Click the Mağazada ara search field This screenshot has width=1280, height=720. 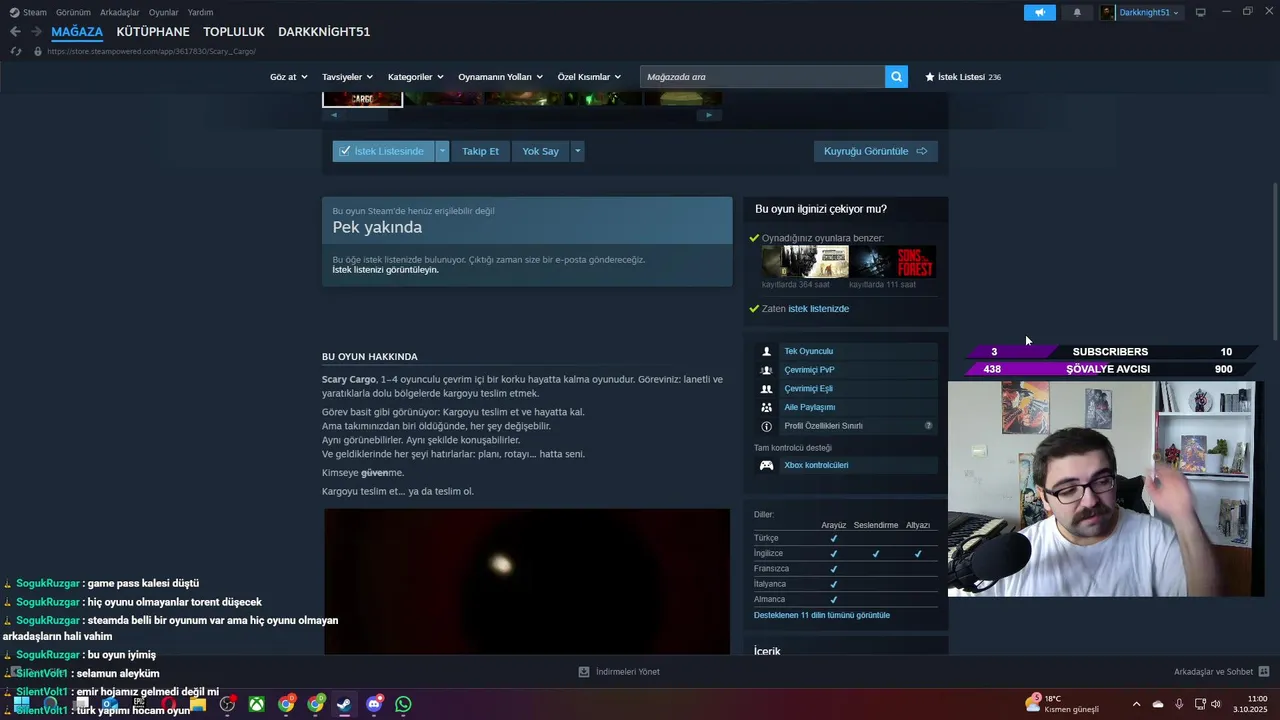tap(762, 77)
